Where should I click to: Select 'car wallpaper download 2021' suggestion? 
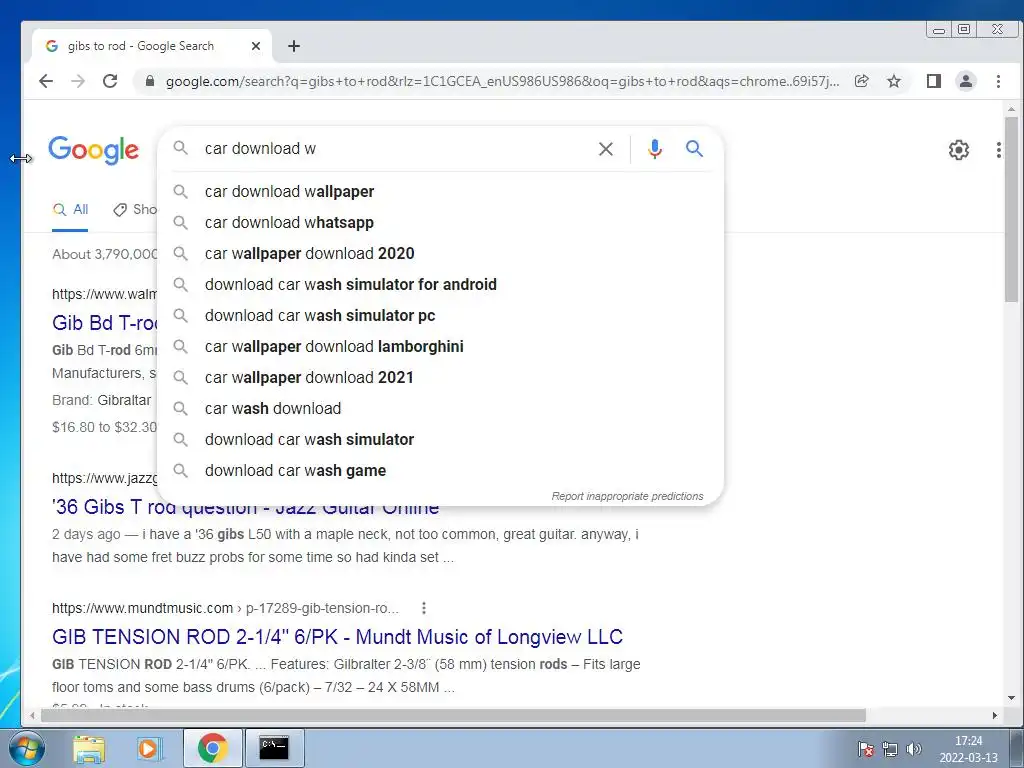point(441,377)
